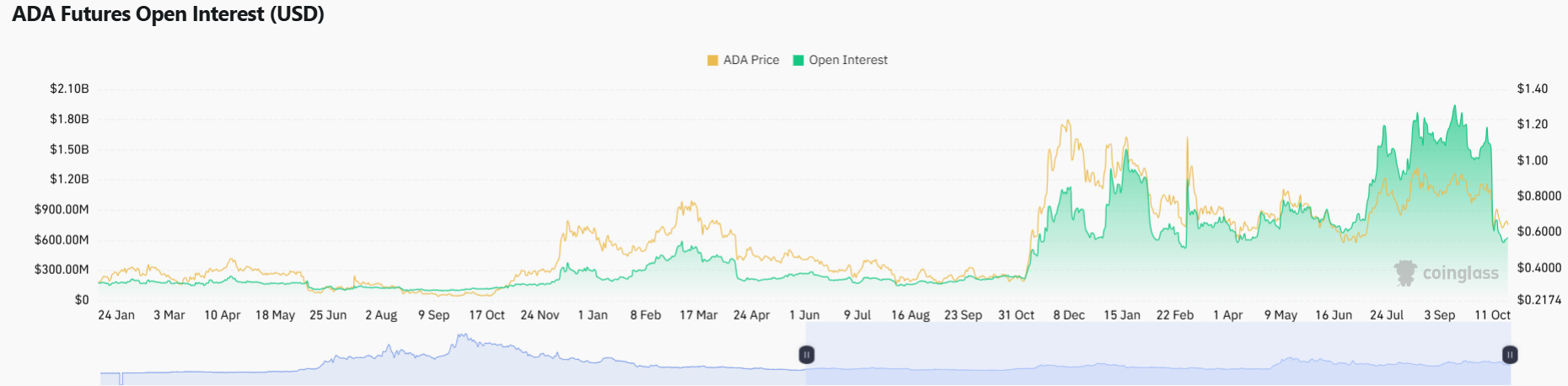Click the $2.10B left axis label

click(x=69, y=88)
